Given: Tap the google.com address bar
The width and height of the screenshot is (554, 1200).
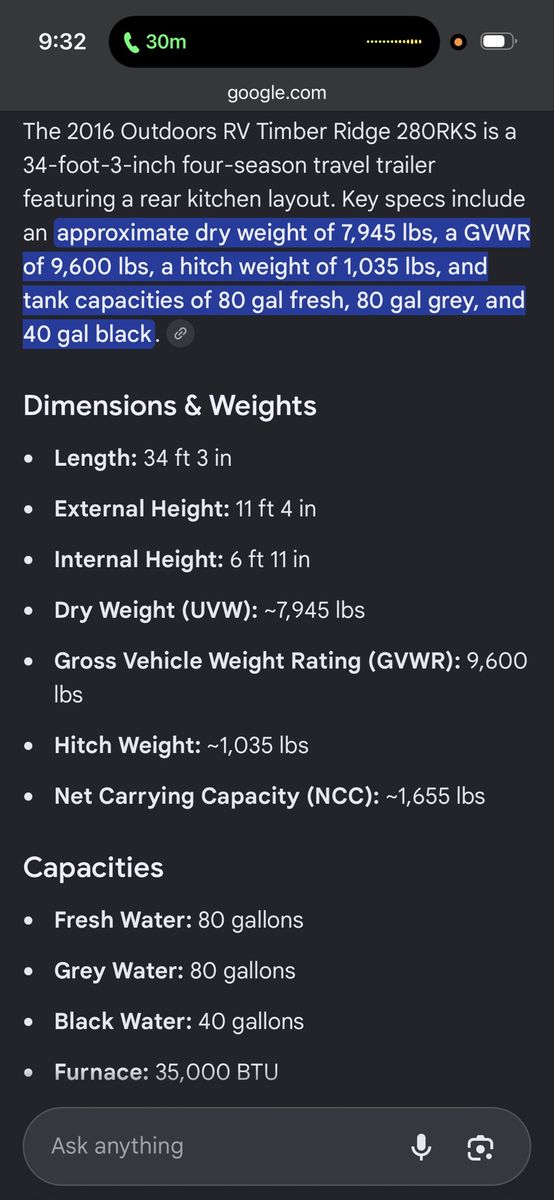Looking at the screenshot, I should coord(277,93).
